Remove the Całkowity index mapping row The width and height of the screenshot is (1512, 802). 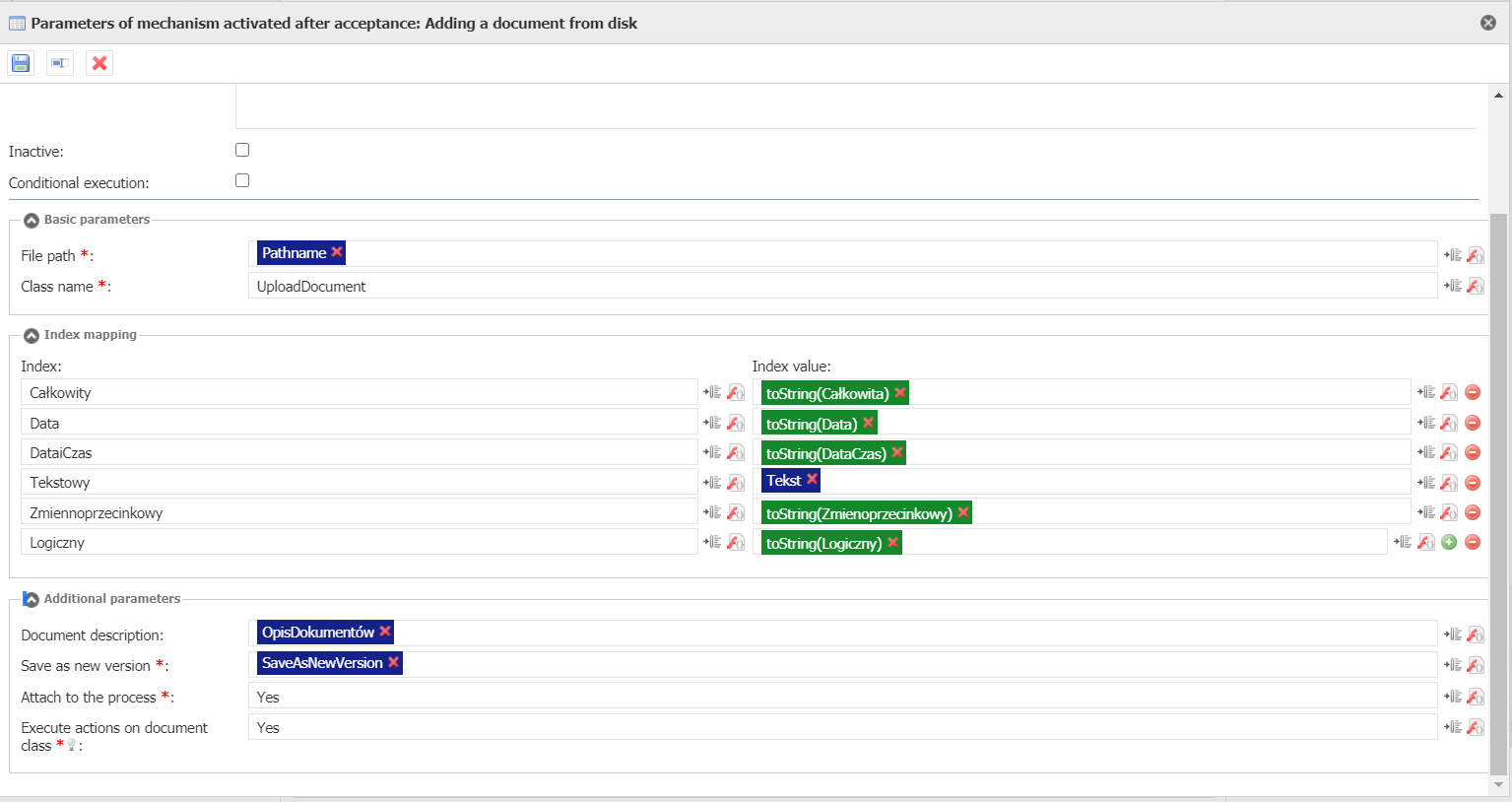click(1473, 392)
